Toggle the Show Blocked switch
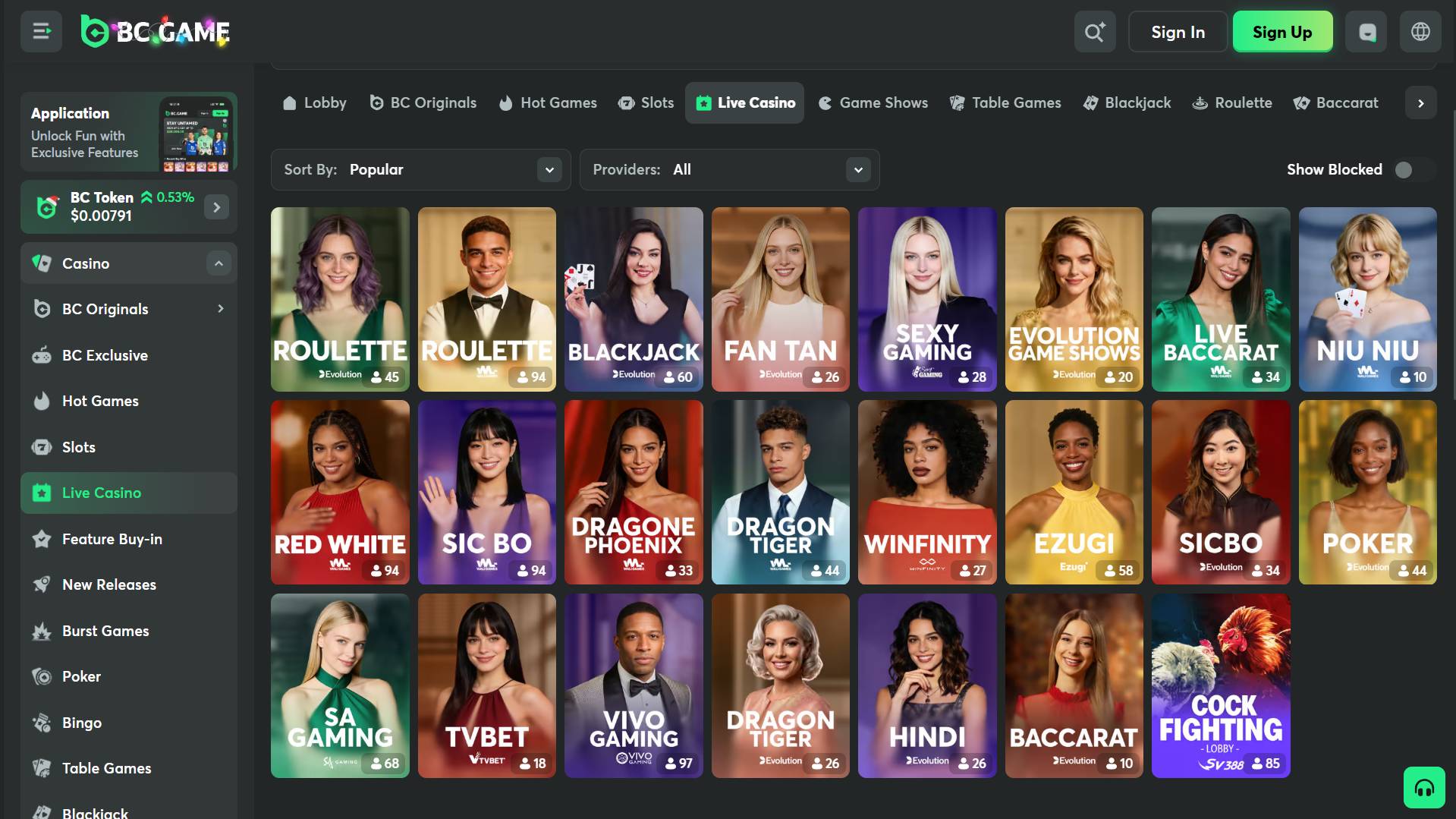Screen dimensions: 1456x819 pyautogui.click(x=1408, y=169)
